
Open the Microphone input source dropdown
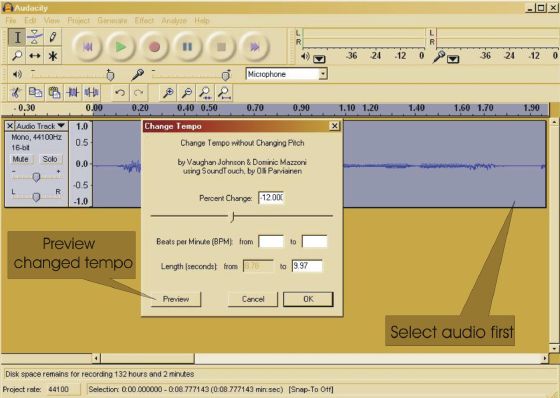click(x=323, y=74)
